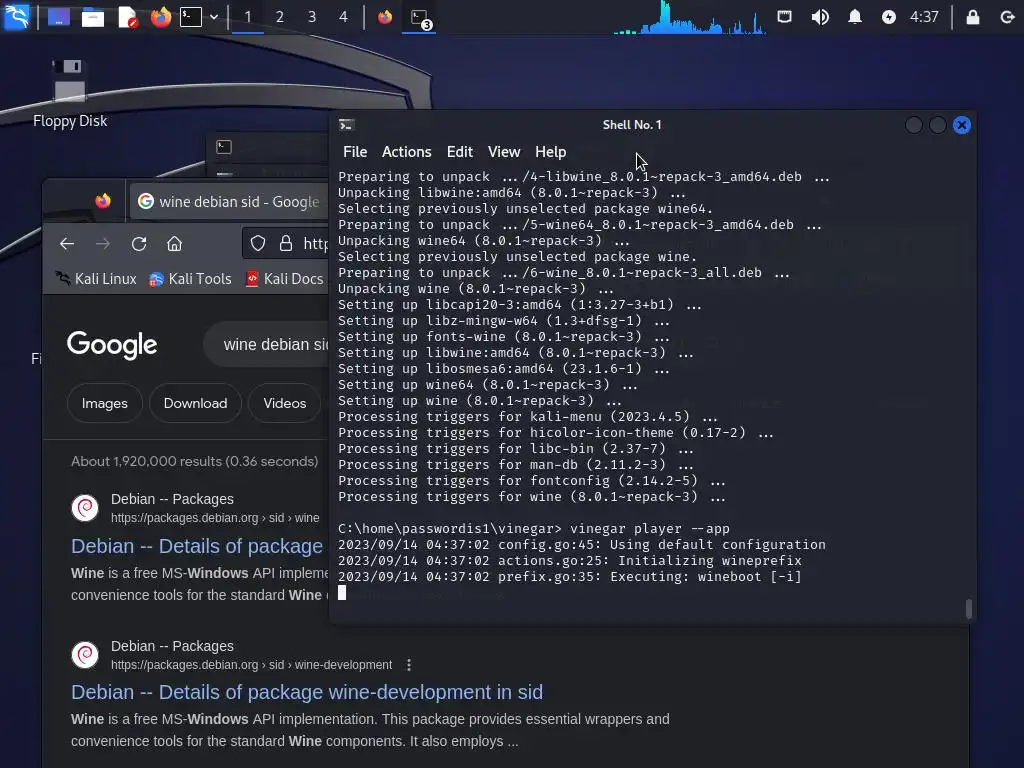Expand the terminal launcher dropdown arrow
Image resolution: width=1024 pixels, height=768 pixels.
click(214, 17)
